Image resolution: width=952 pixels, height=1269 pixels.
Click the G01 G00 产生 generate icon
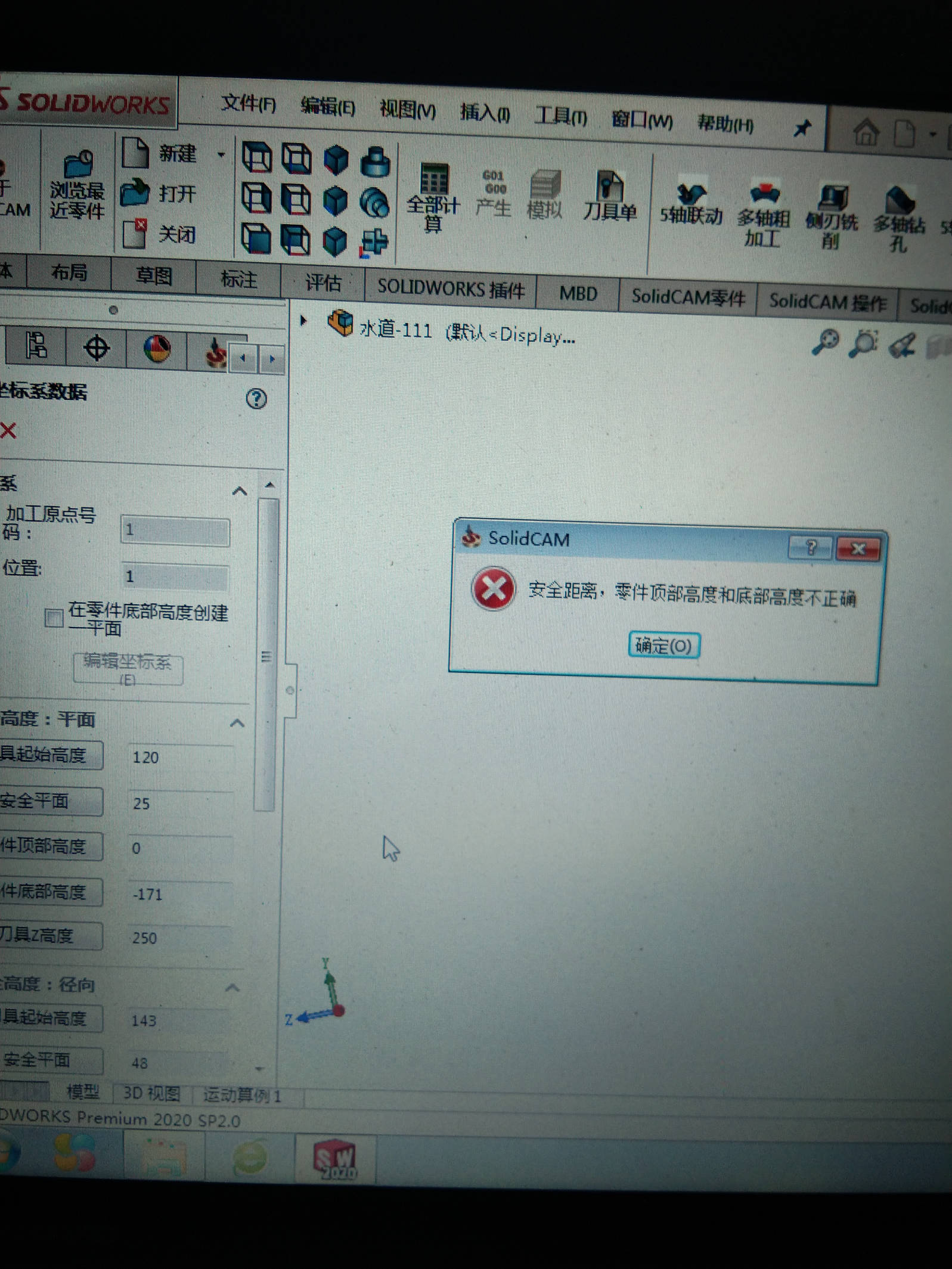tap(494, 194)
